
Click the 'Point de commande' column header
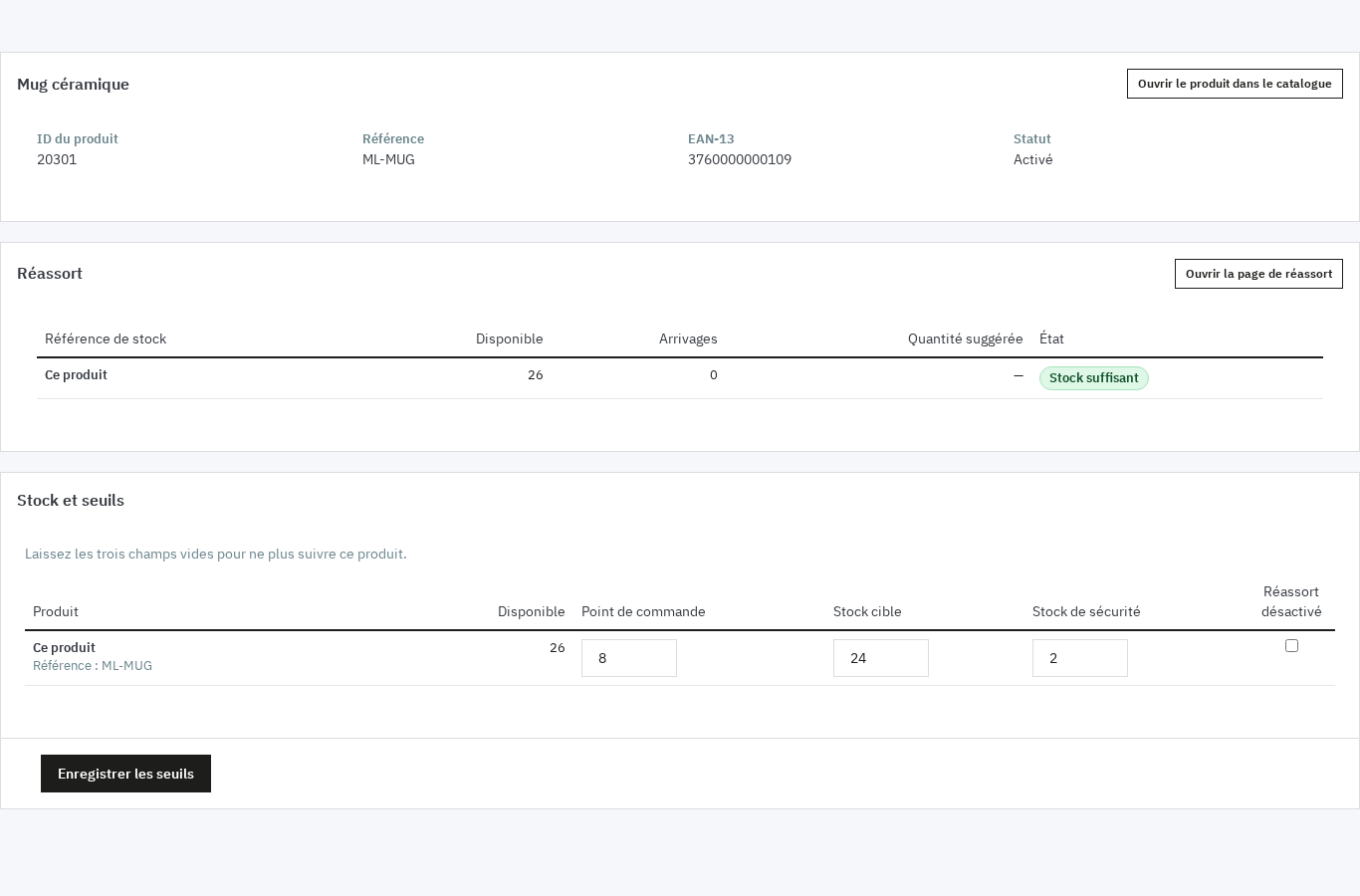coord(643,611)
